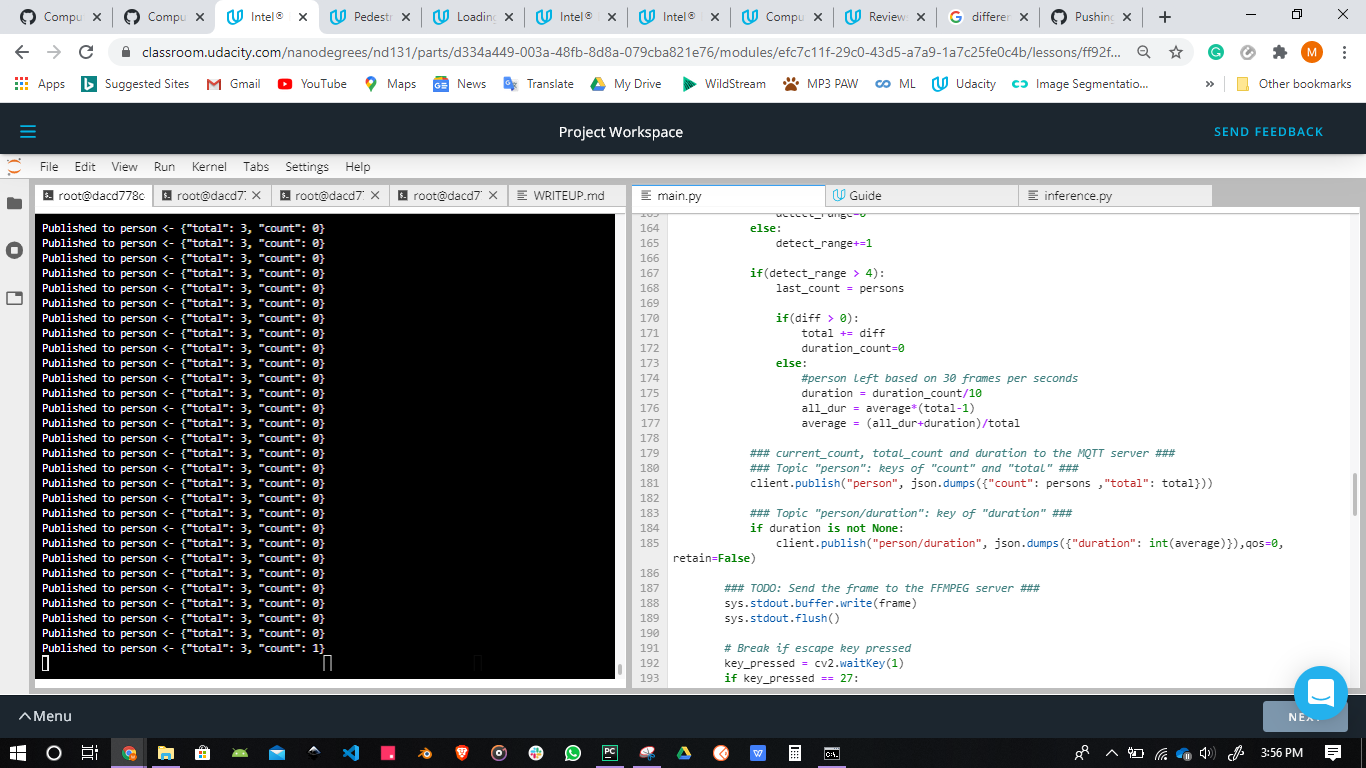
Task: Open the Chrome profile avatar M
Action: [x=1311, y=52]
